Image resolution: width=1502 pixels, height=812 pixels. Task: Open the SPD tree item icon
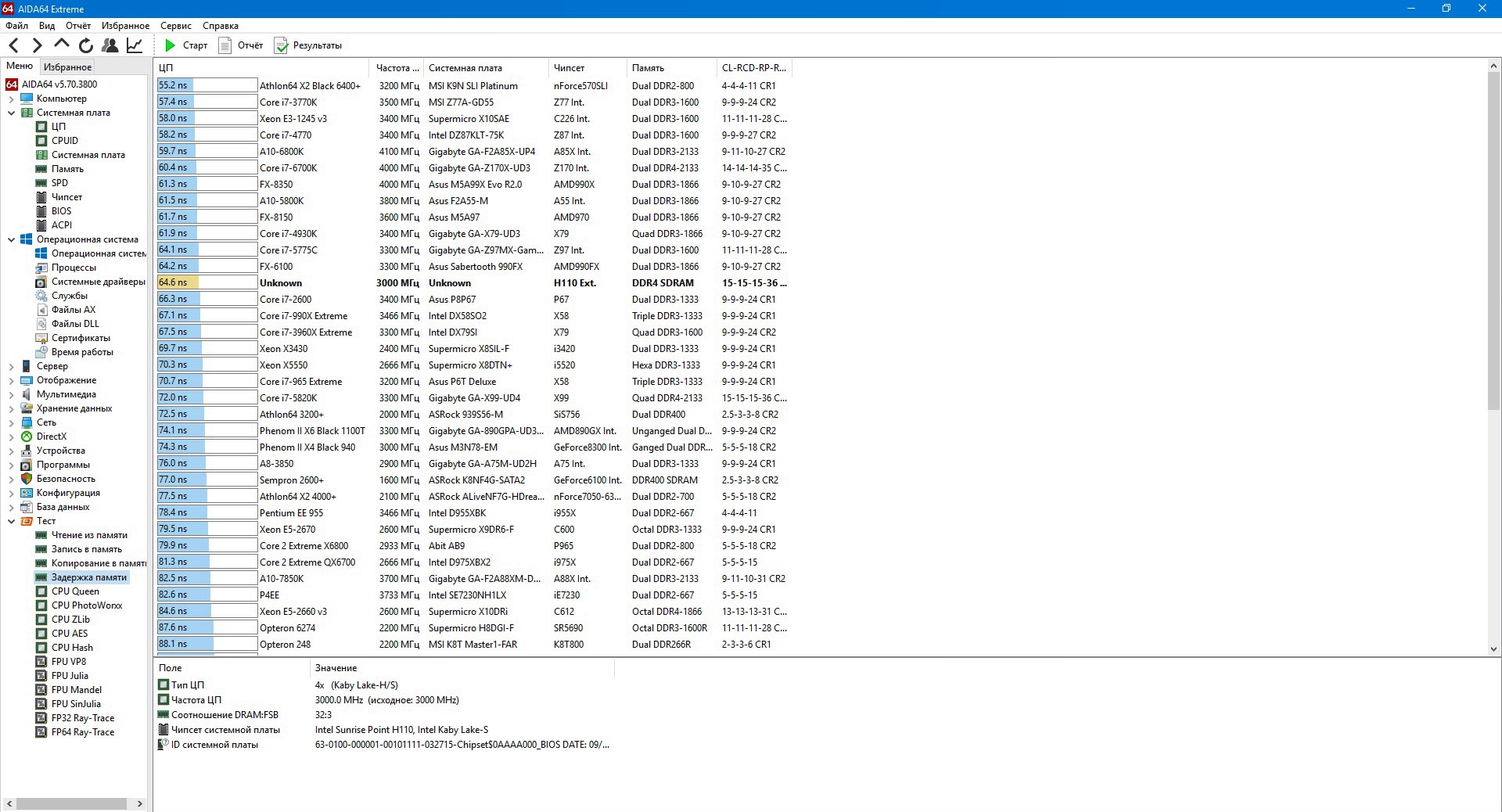click(x=41, y=183)
